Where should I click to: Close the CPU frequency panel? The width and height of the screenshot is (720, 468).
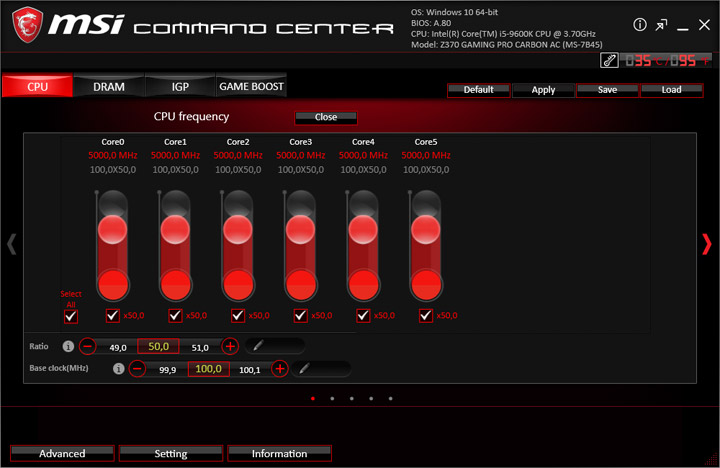pos(326,117)
